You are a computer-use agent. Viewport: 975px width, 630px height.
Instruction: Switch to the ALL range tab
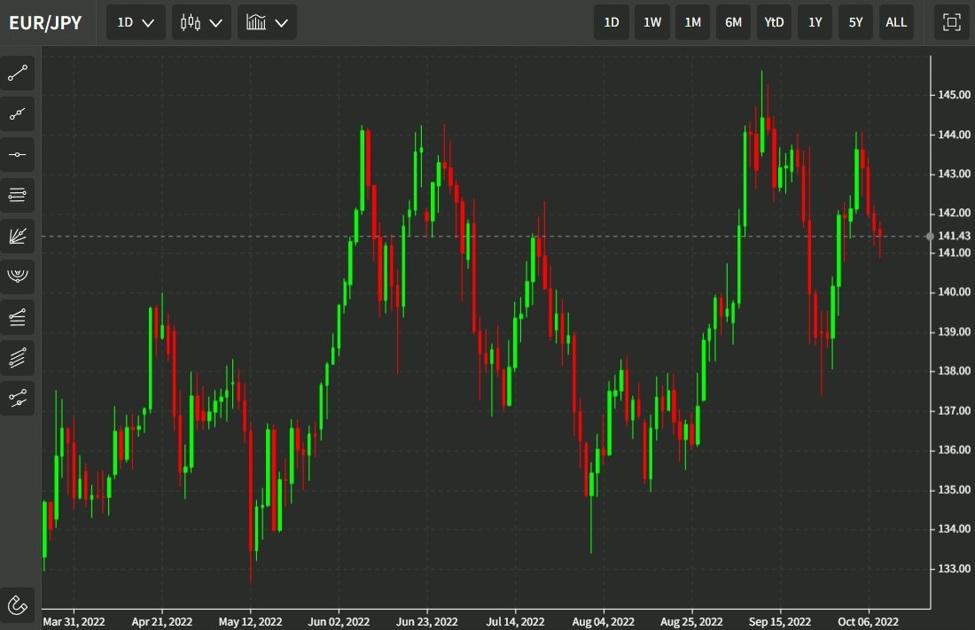pyautogui.click(x=895, y=21)
